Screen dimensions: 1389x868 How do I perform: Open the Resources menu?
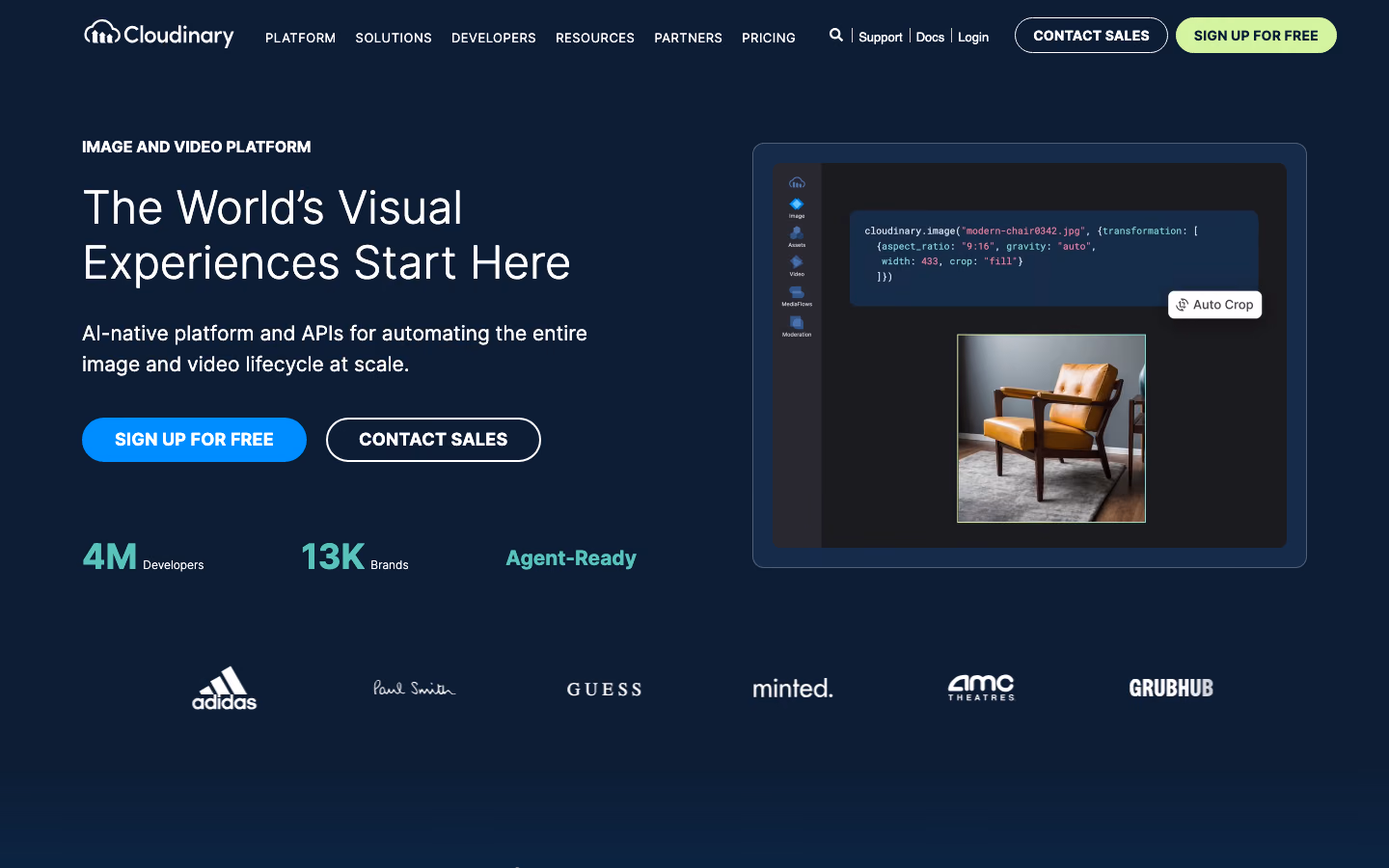point(595,38)
